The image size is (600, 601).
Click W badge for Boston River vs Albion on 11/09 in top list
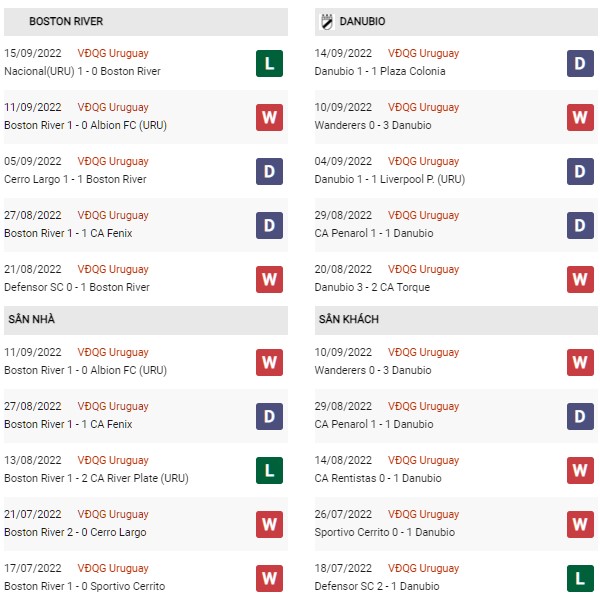click(x=269, y=117)
